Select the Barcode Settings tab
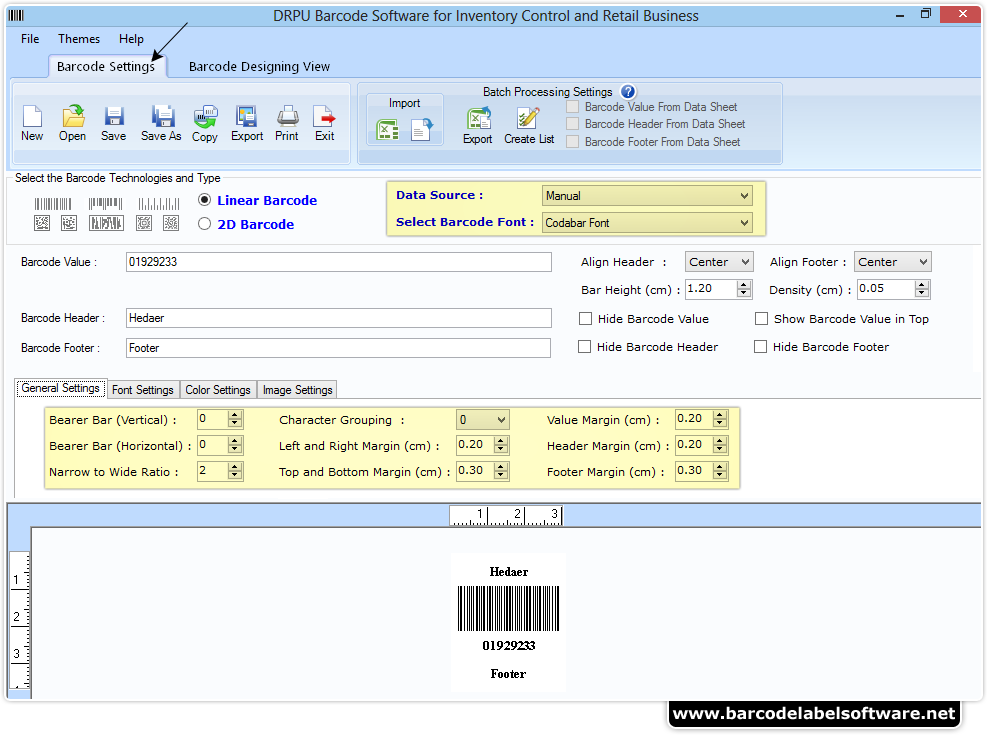The height and width of the screenshot is (735, 987). tap(106, 67)
